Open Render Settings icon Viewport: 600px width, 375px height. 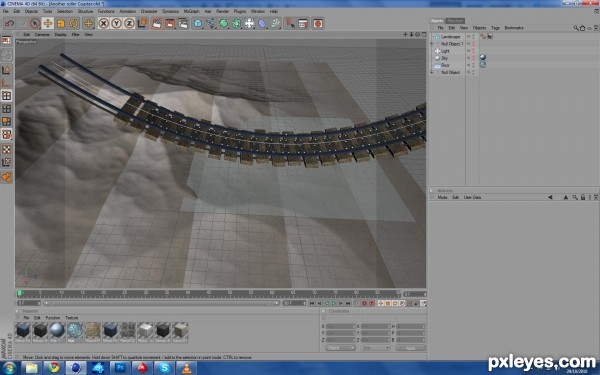[183, 23]
